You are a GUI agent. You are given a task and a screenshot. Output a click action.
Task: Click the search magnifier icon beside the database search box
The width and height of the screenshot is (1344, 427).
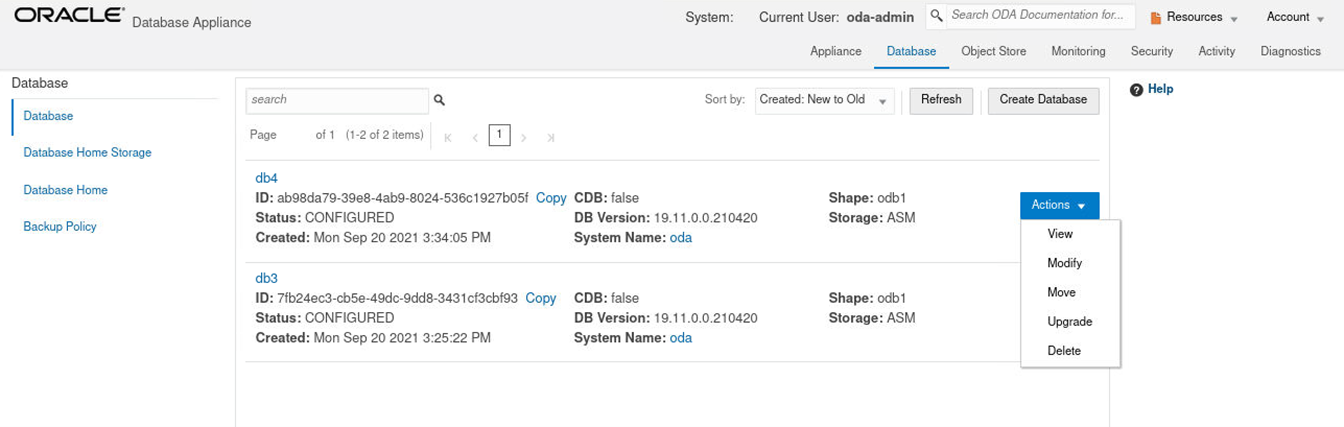pyautogui.click(x=439, y=100)
